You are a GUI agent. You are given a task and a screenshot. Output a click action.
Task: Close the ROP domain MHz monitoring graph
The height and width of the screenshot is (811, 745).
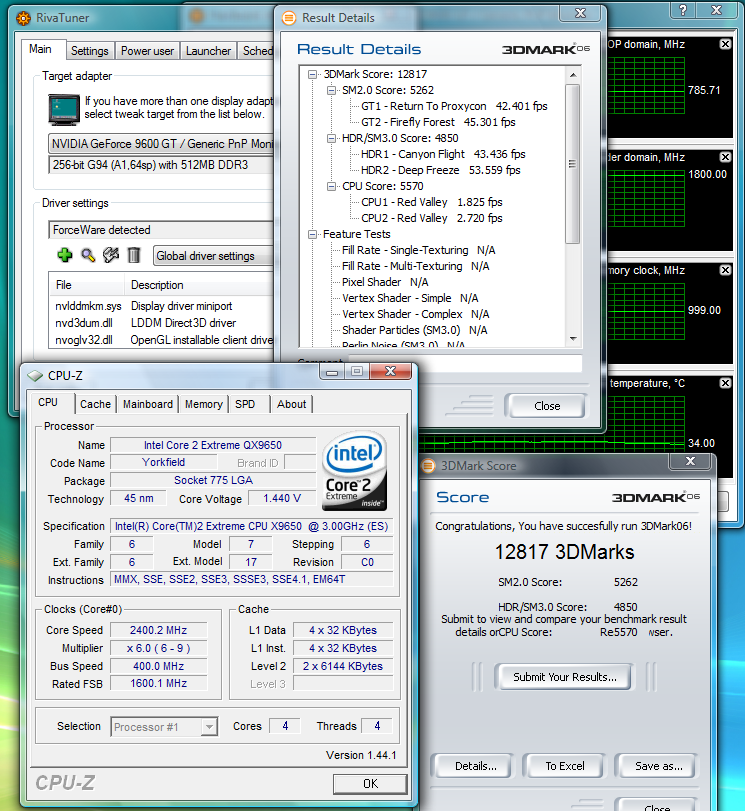(725, 44)
